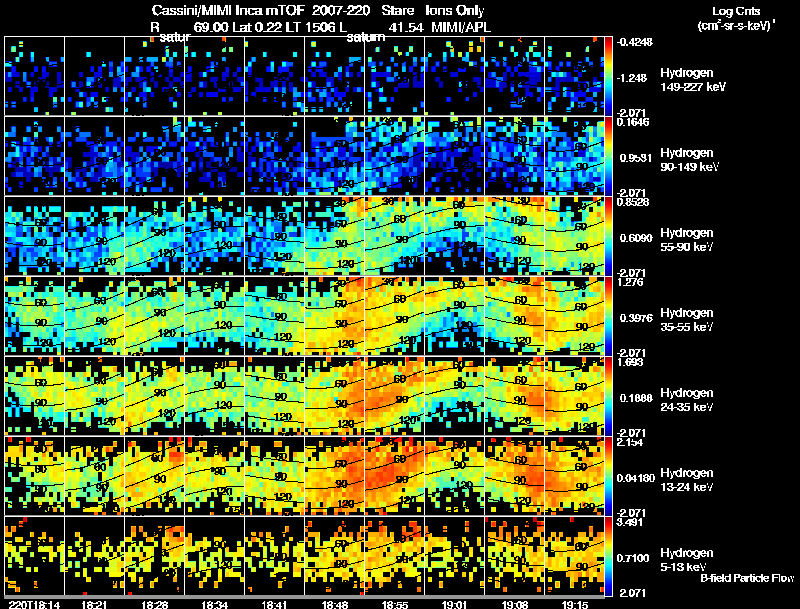Click the '0.8528' colorbar value
Image resolution: width=800 pixels, height=609 pixels.
(633, 202)
